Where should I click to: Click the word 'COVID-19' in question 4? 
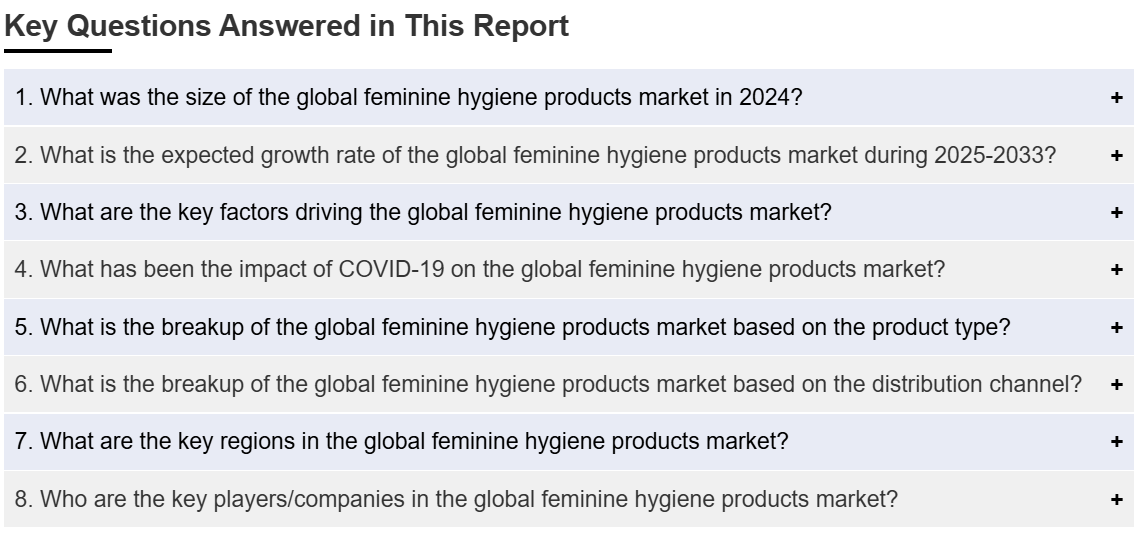point(391,269)
